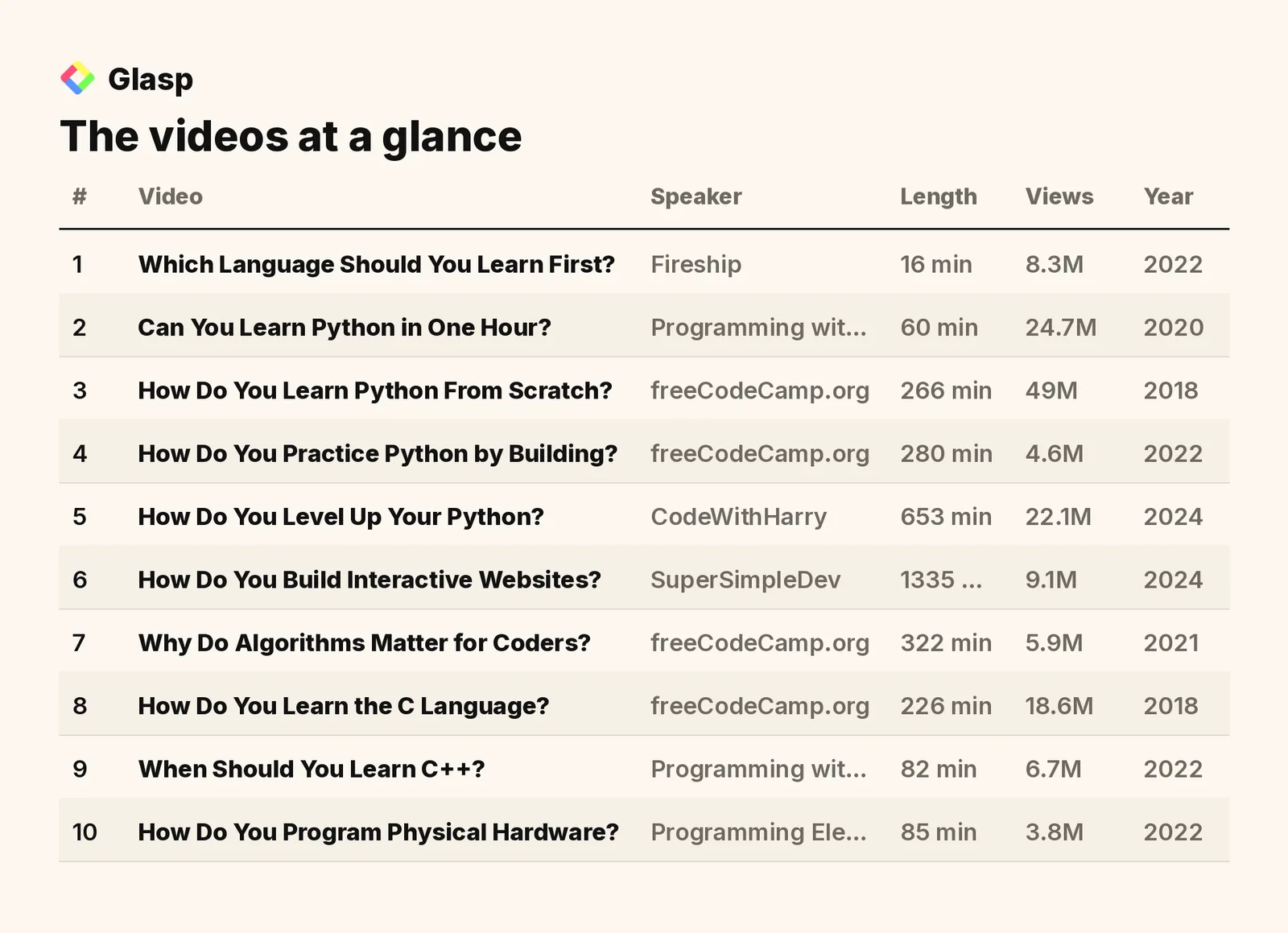Click row number 10
This screenshot has height=933, width=1288.
coord(85,832)
